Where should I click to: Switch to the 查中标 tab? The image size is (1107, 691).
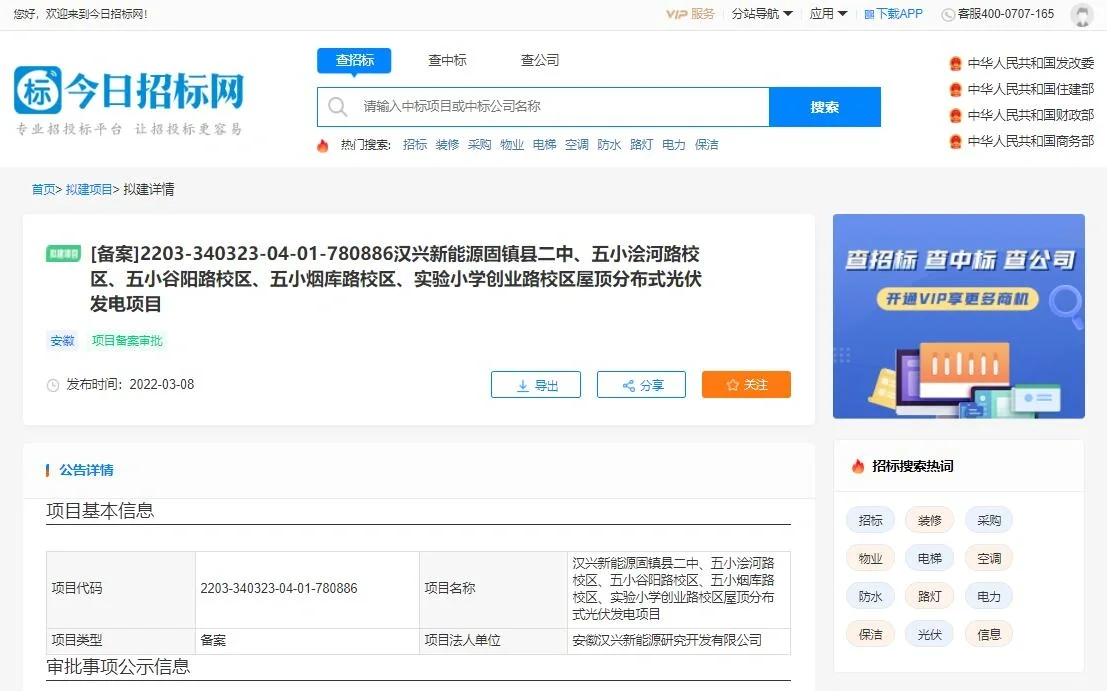pyautogui.click(x=447, y=60)
